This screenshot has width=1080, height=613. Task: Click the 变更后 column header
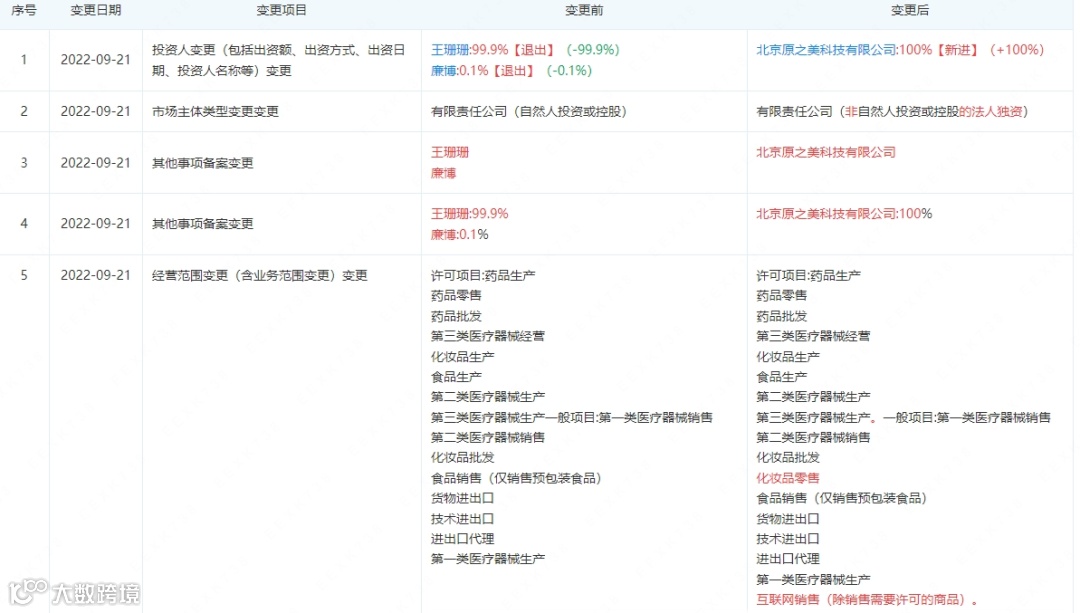click(910, 10)
